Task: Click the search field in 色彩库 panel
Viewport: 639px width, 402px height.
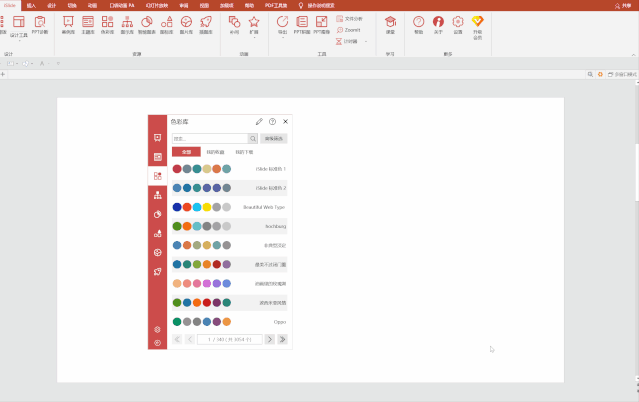Action: click(x=210, y=139)
